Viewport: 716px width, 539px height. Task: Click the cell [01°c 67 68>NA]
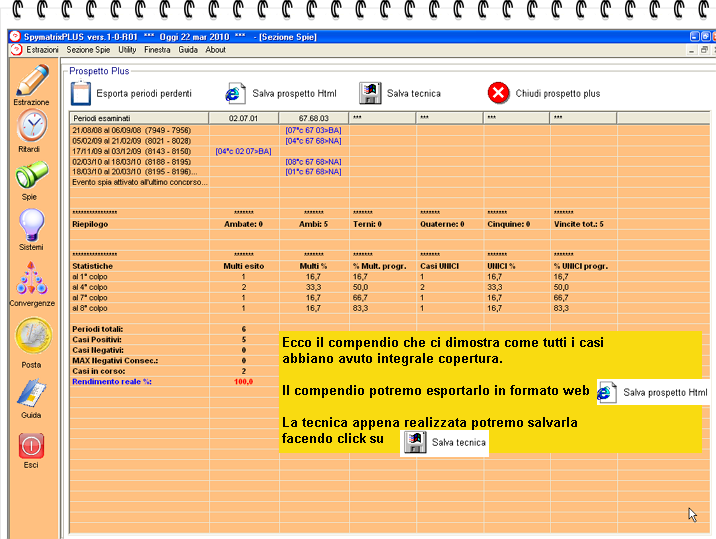[313, 172]
